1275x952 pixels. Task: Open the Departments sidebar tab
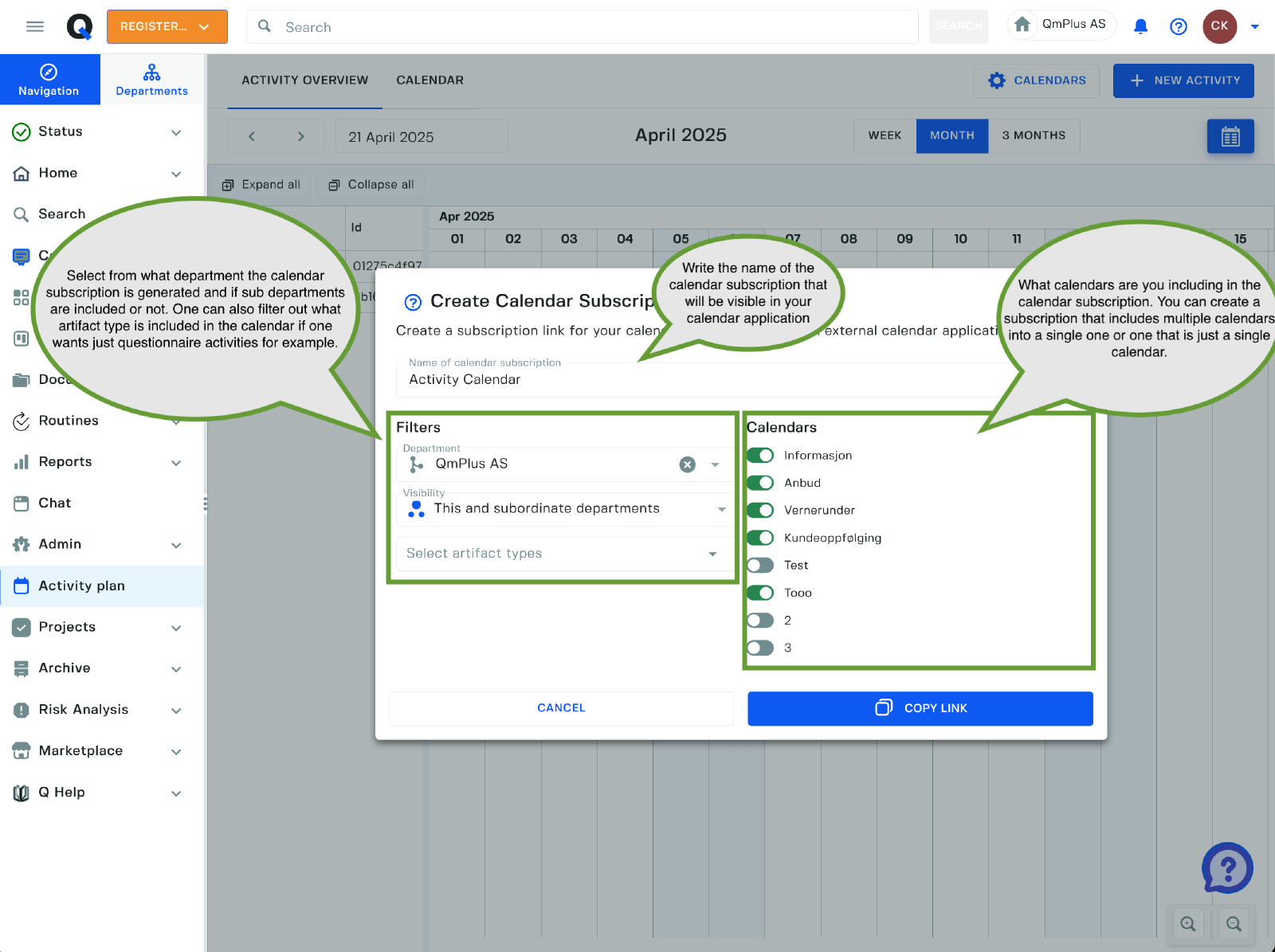point(151,80)
